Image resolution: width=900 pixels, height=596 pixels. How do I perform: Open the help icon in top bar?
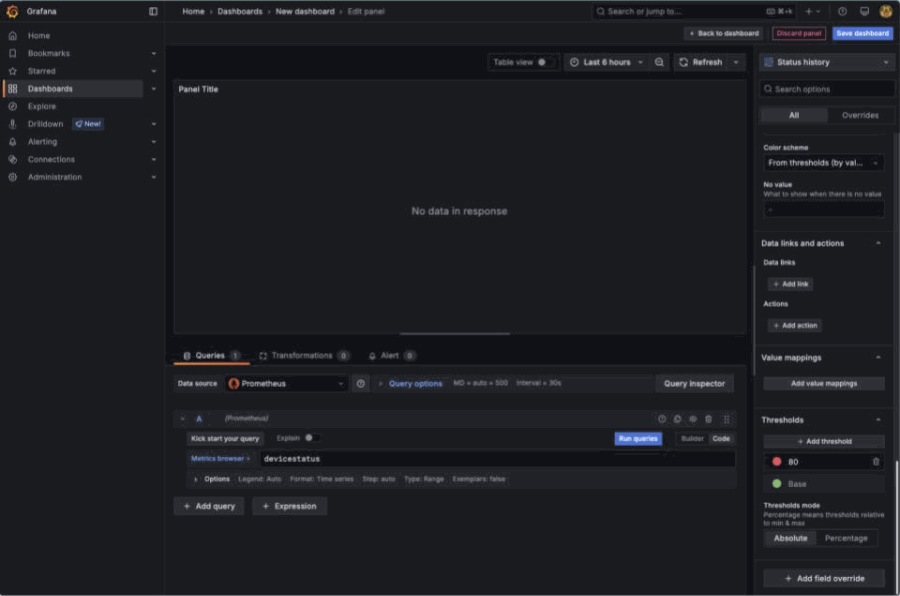[x=842, y=11]
